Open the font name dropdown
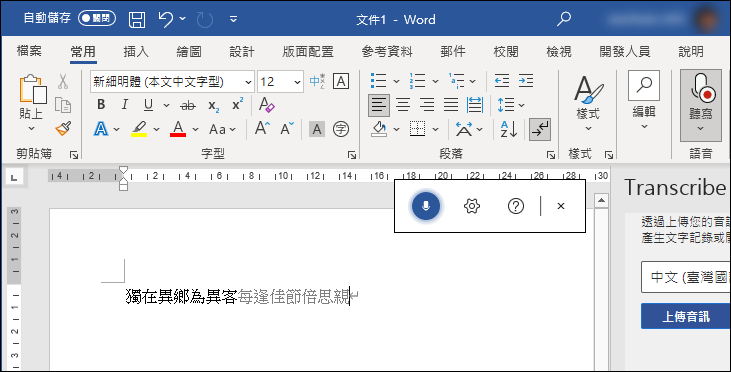 [248, 82]
